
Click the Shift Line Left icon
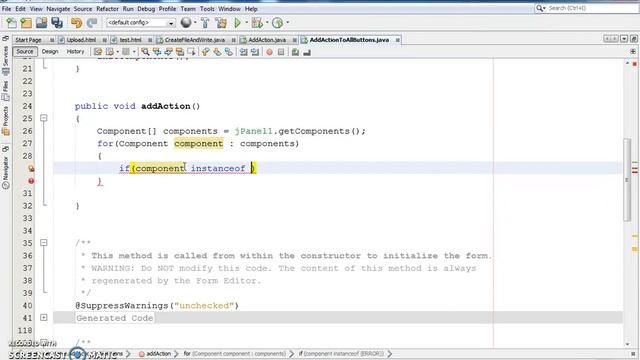[x=243, y=52]
